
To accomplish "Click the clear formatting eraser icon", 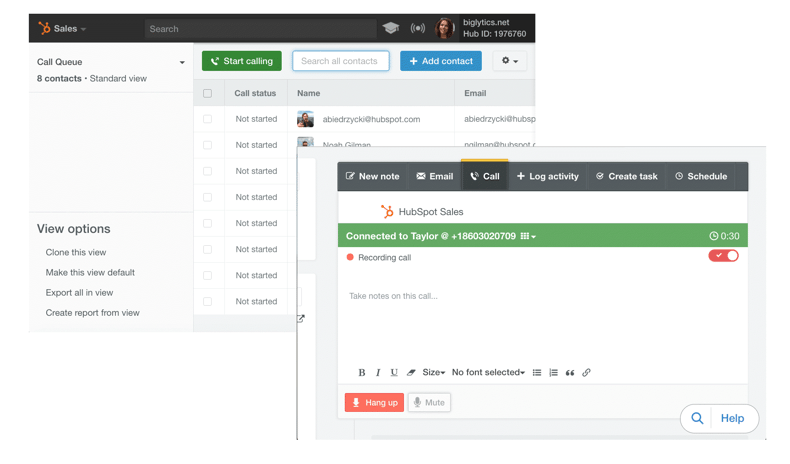I will 411,373.
